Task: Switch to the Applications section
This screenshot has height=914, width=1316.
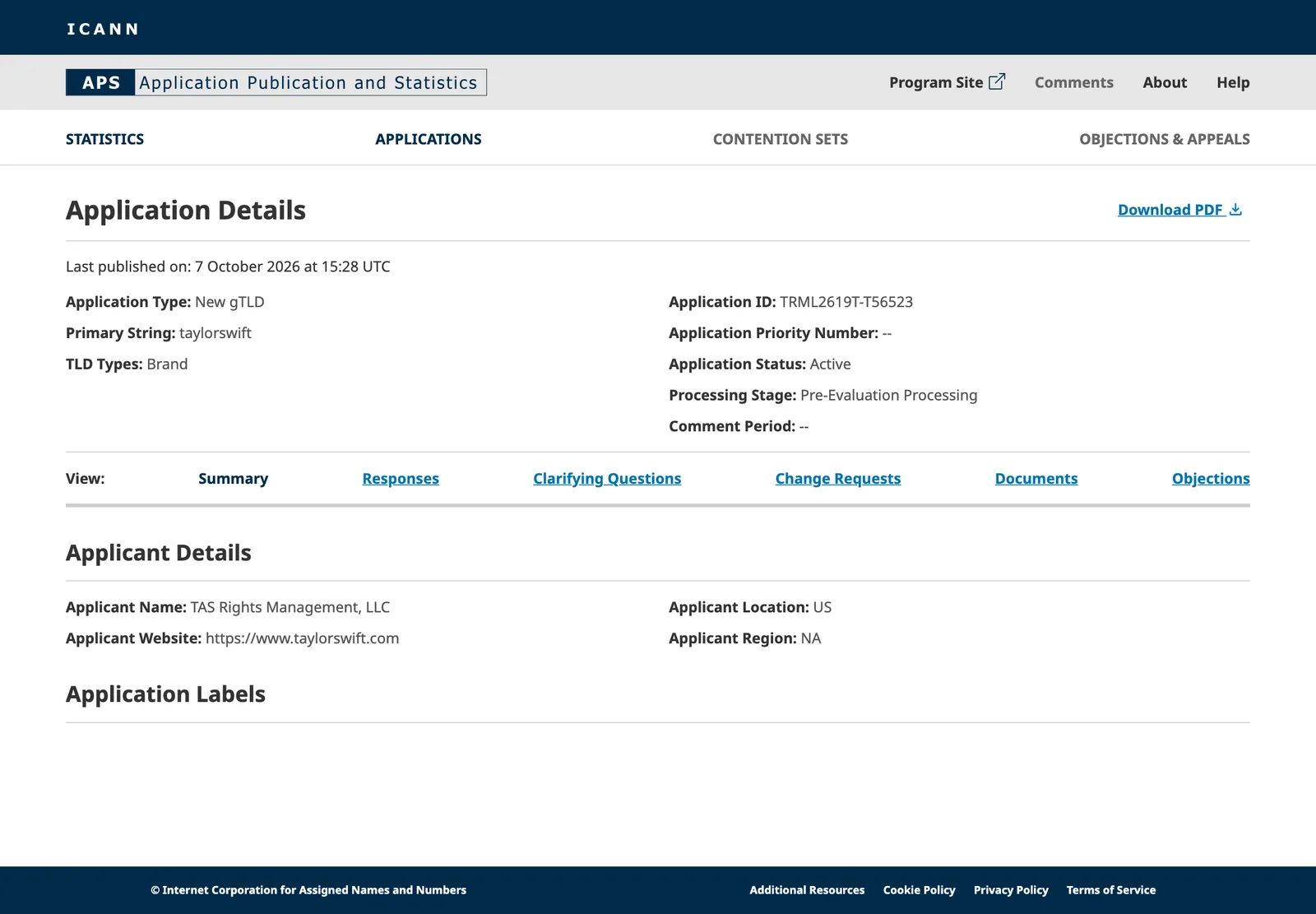Action: [429, 139]
